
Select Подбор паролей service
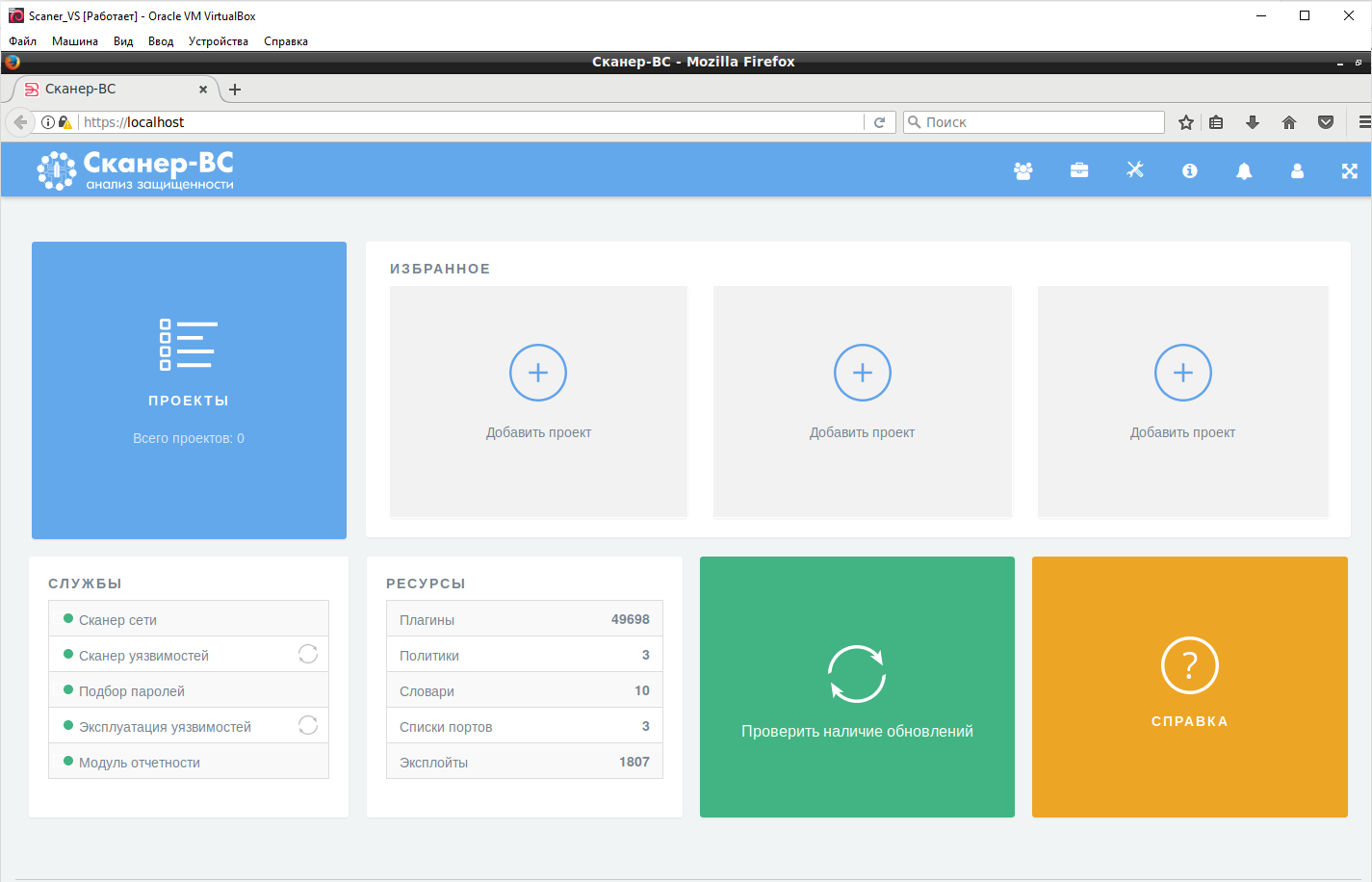pyautogui.click(x=189, y=690)
